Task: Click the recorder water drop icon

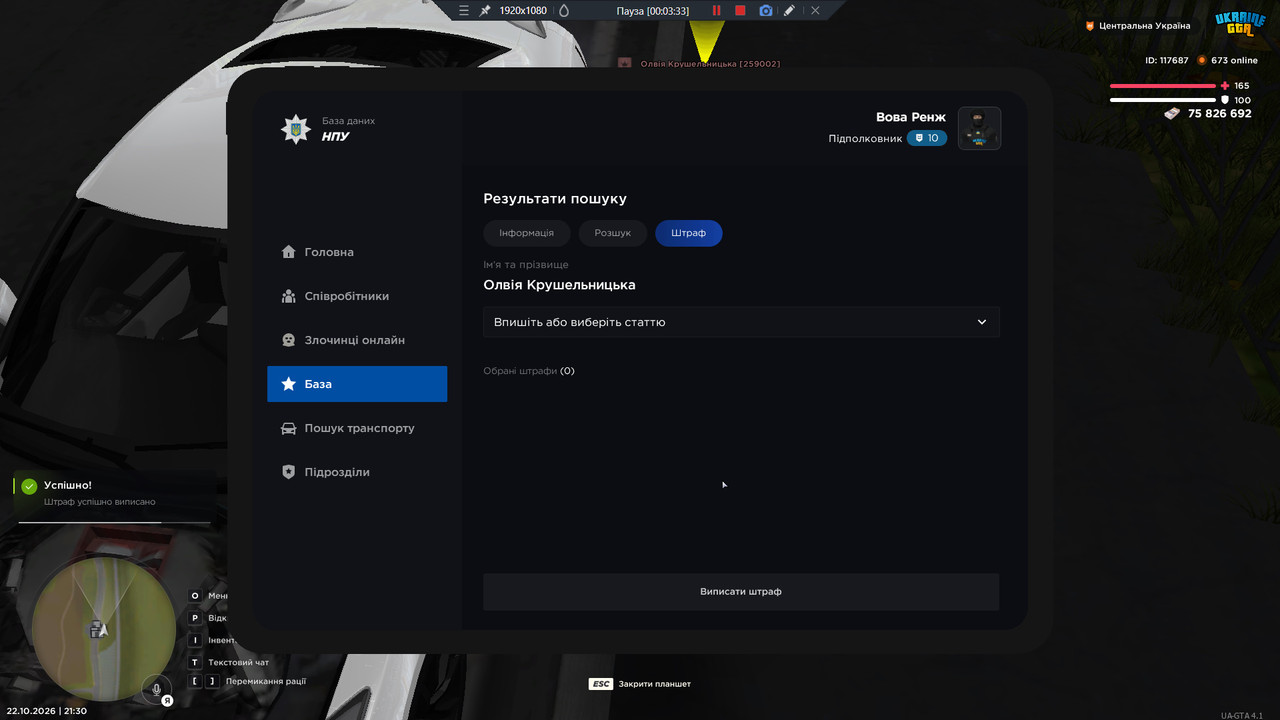Action: 564,10
